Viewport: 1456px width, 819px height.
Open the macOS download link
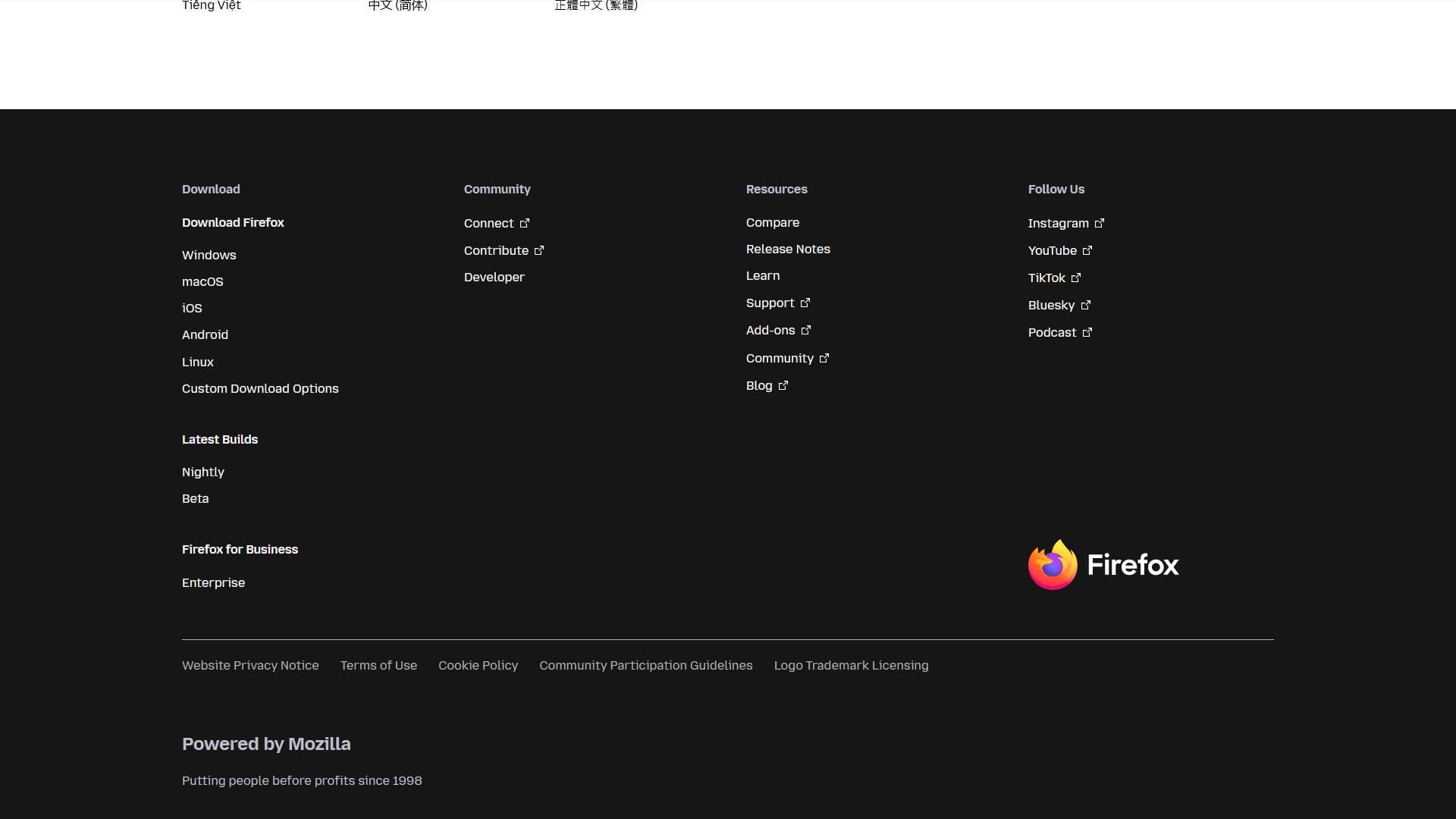tap(202, 281)
